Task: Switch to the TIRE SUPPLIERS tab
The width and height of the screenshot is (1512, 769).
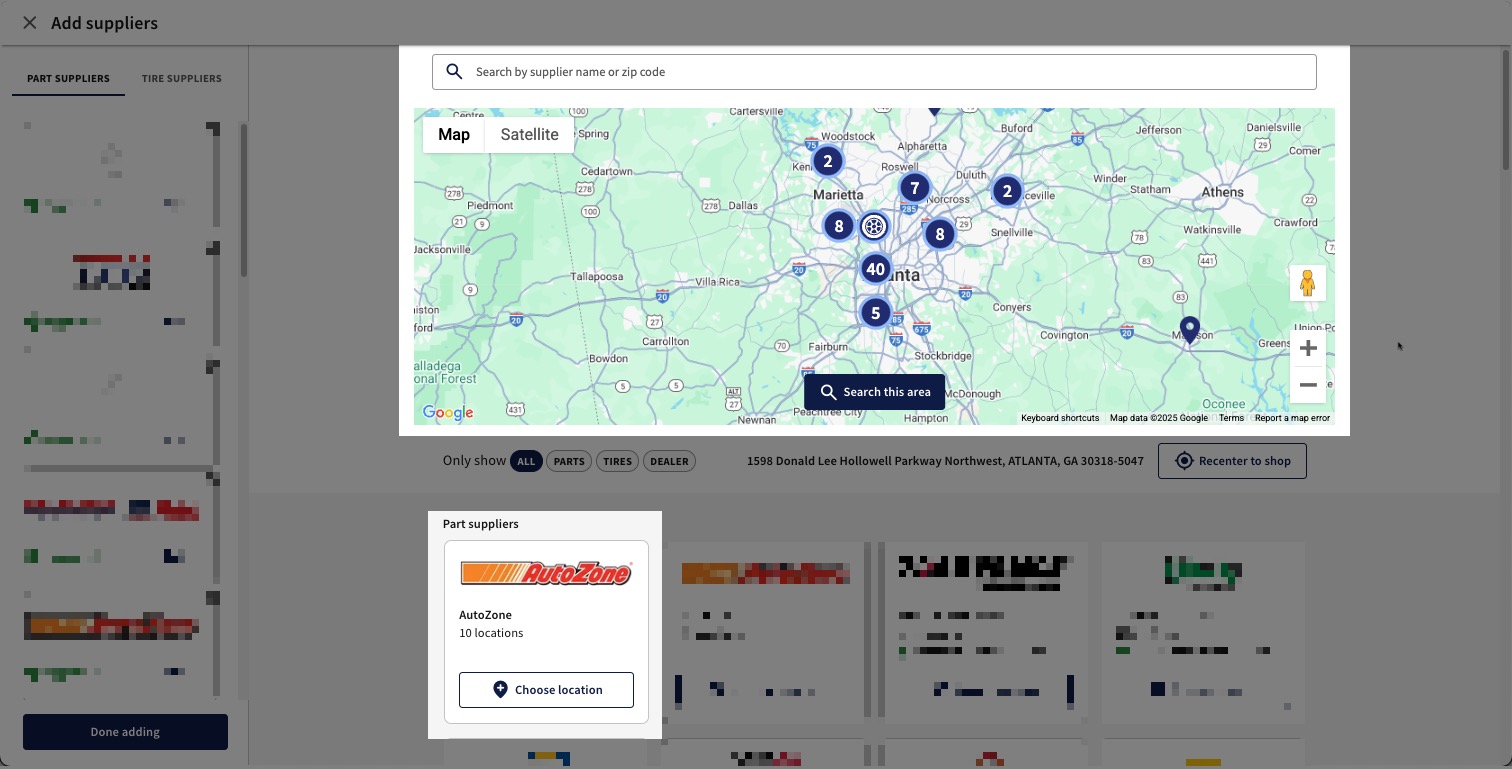Action: point(181,78)
